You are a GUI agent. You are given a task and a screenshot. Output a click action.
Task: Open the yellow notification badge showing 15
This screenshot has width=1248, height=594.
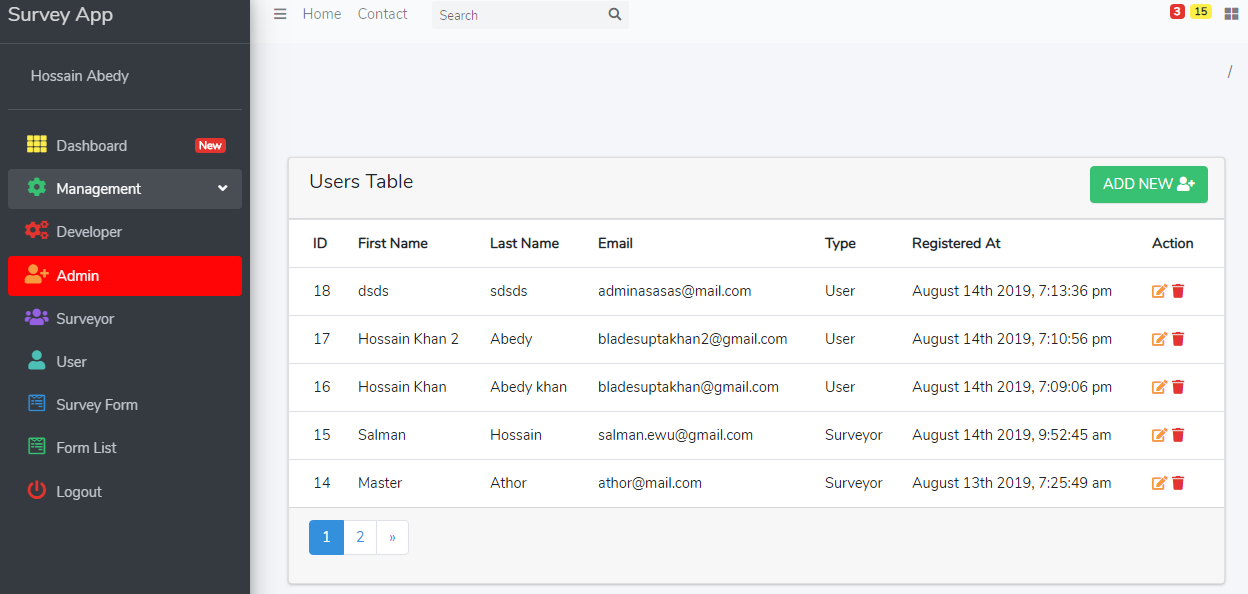[1200, 11]
